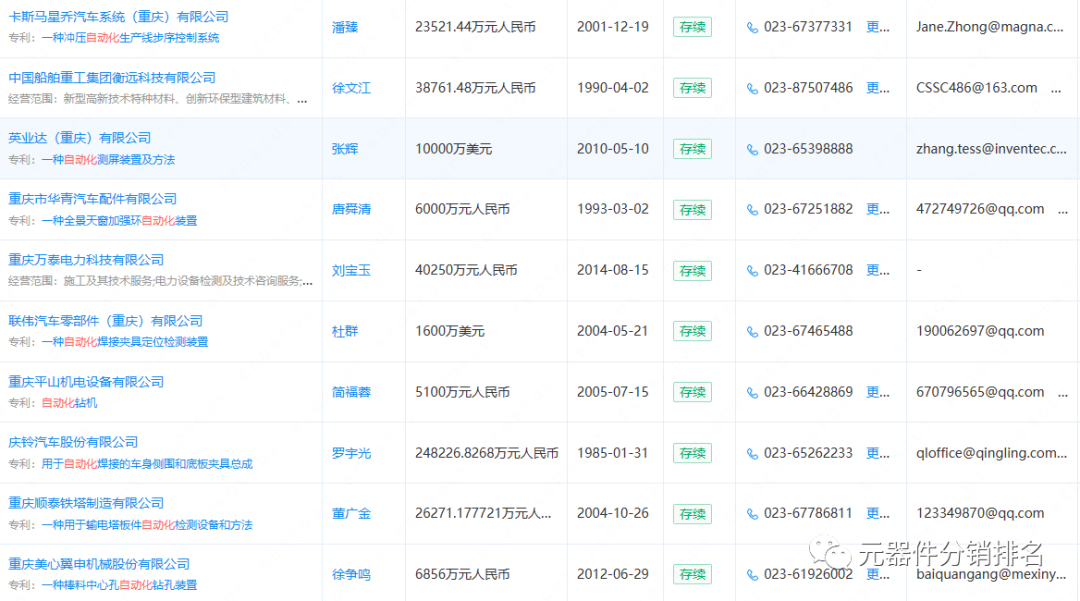Open company 重庆市华青汽车配件有限公司

92,198
